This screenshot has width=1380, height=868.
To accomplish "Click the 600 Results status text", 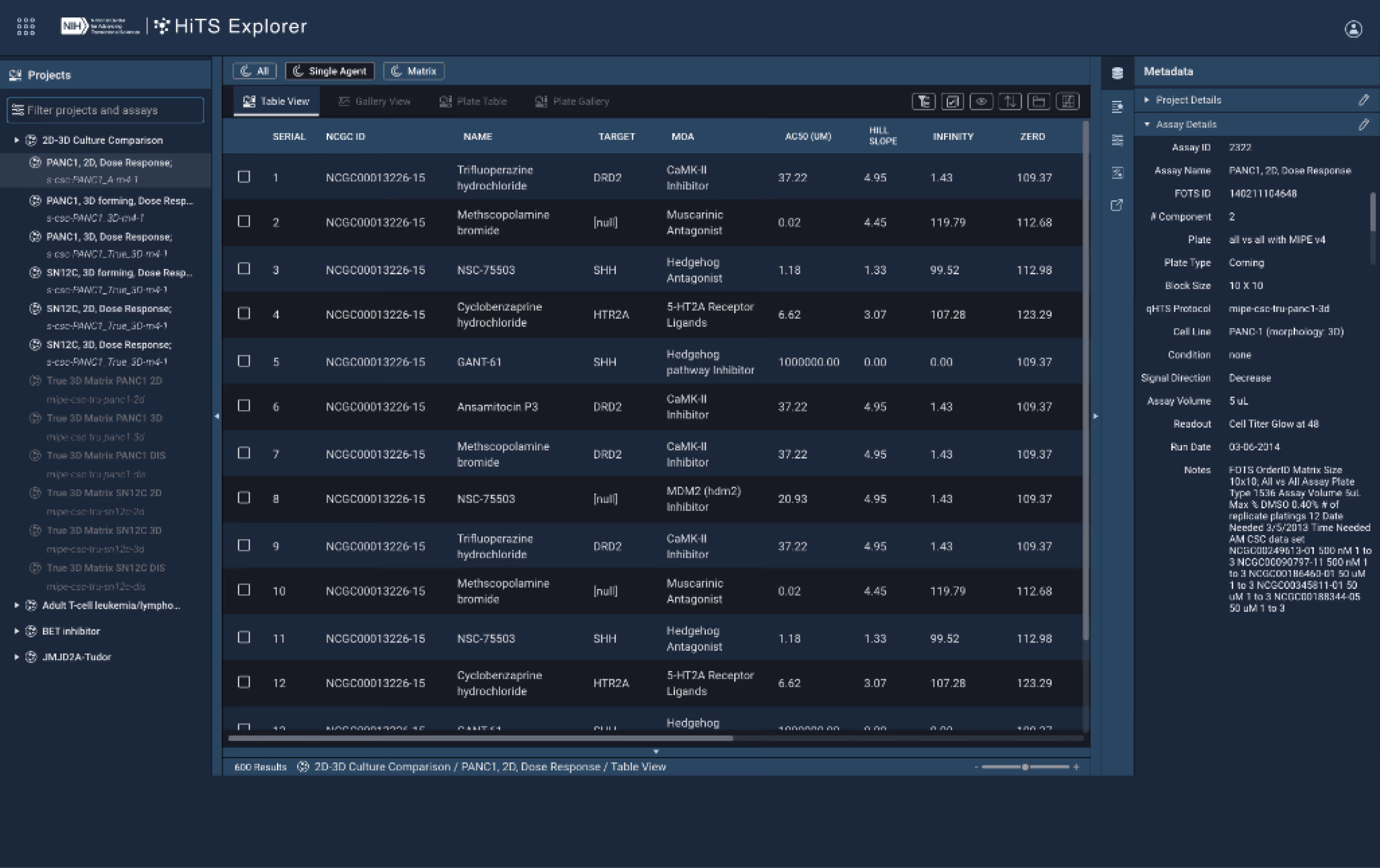I will click(x=260, y=766).
